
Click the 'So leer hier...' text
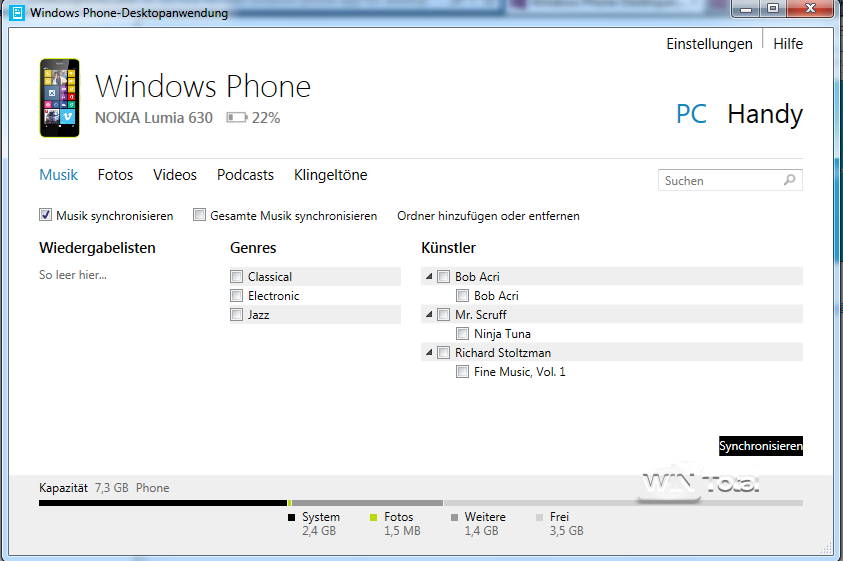tap(73, 275)
